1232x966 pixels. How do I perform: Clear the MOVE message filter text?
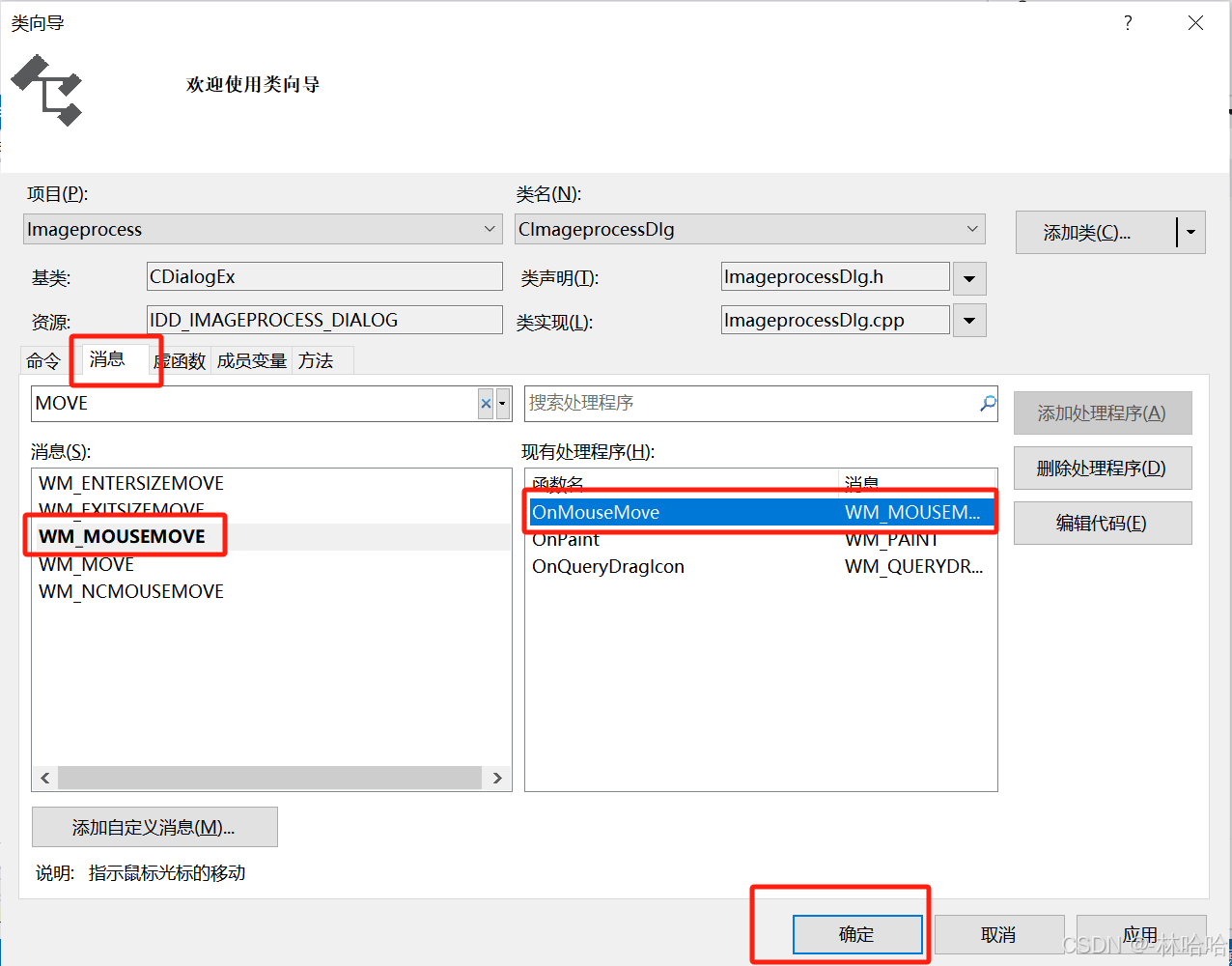pyautogui.click(x=486, y=403)
